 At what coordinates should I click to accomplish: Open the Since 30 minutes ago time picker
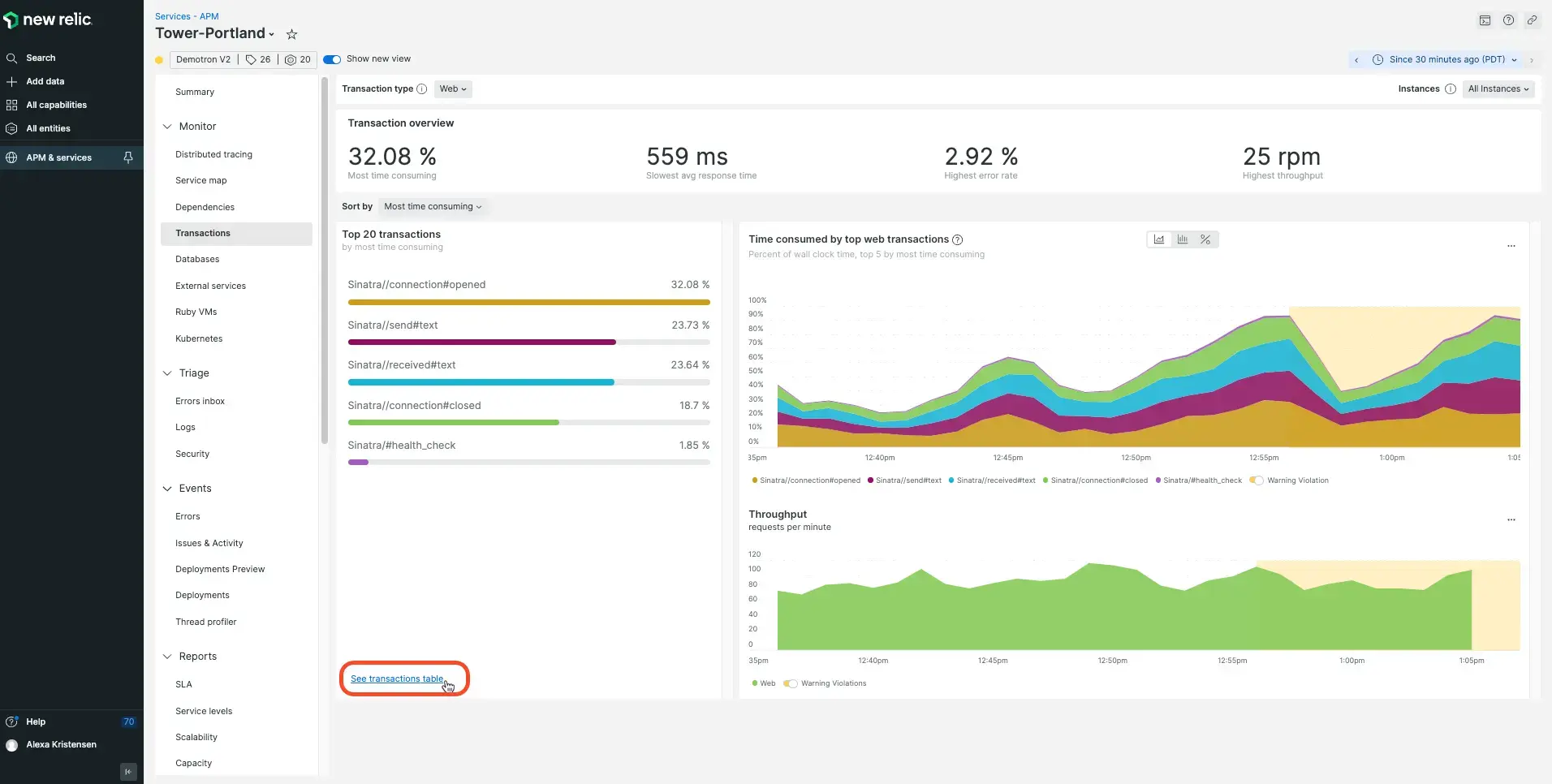[x=1446, y=59]
